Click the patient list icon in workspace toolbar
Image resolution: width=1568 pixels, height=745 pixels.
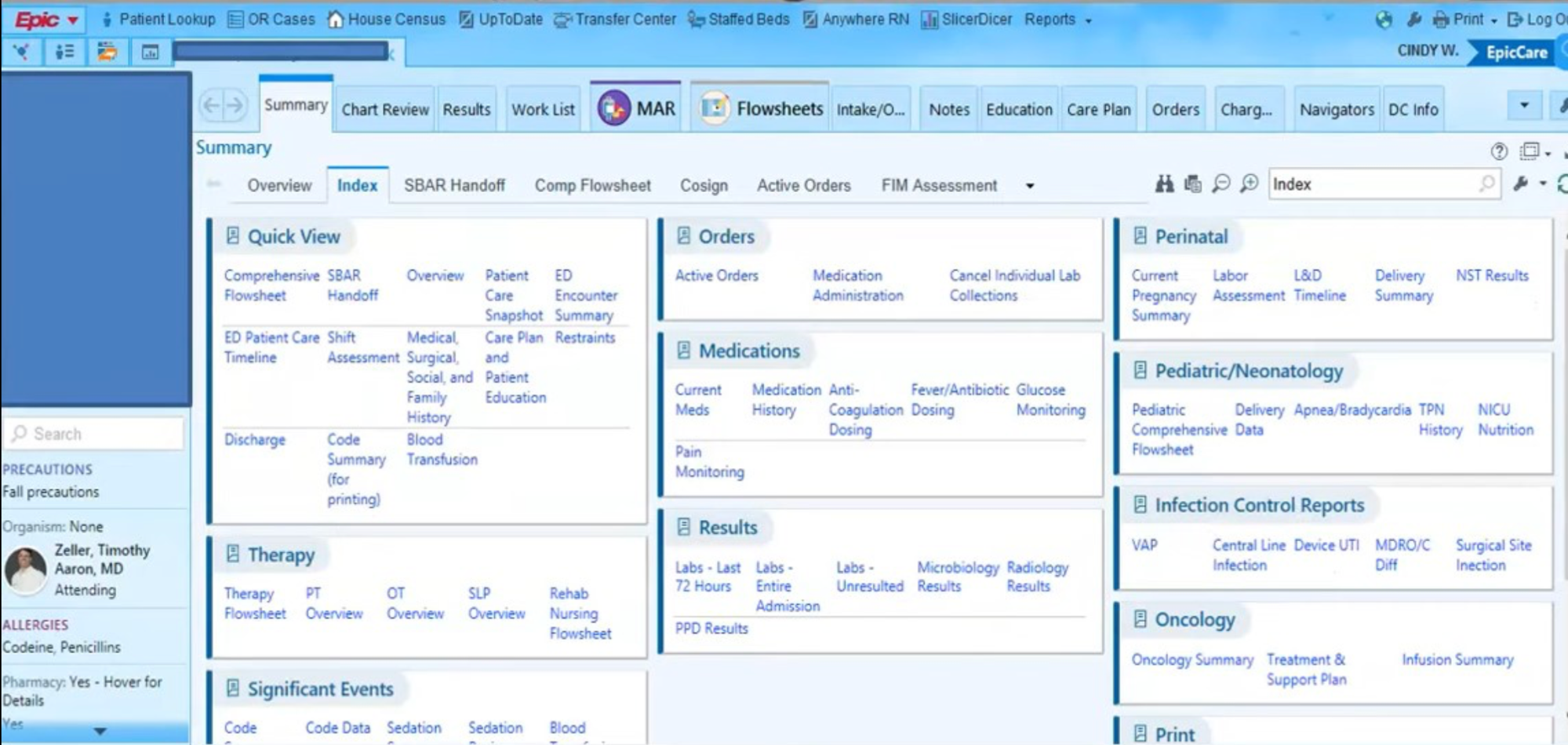coord(64,53)
